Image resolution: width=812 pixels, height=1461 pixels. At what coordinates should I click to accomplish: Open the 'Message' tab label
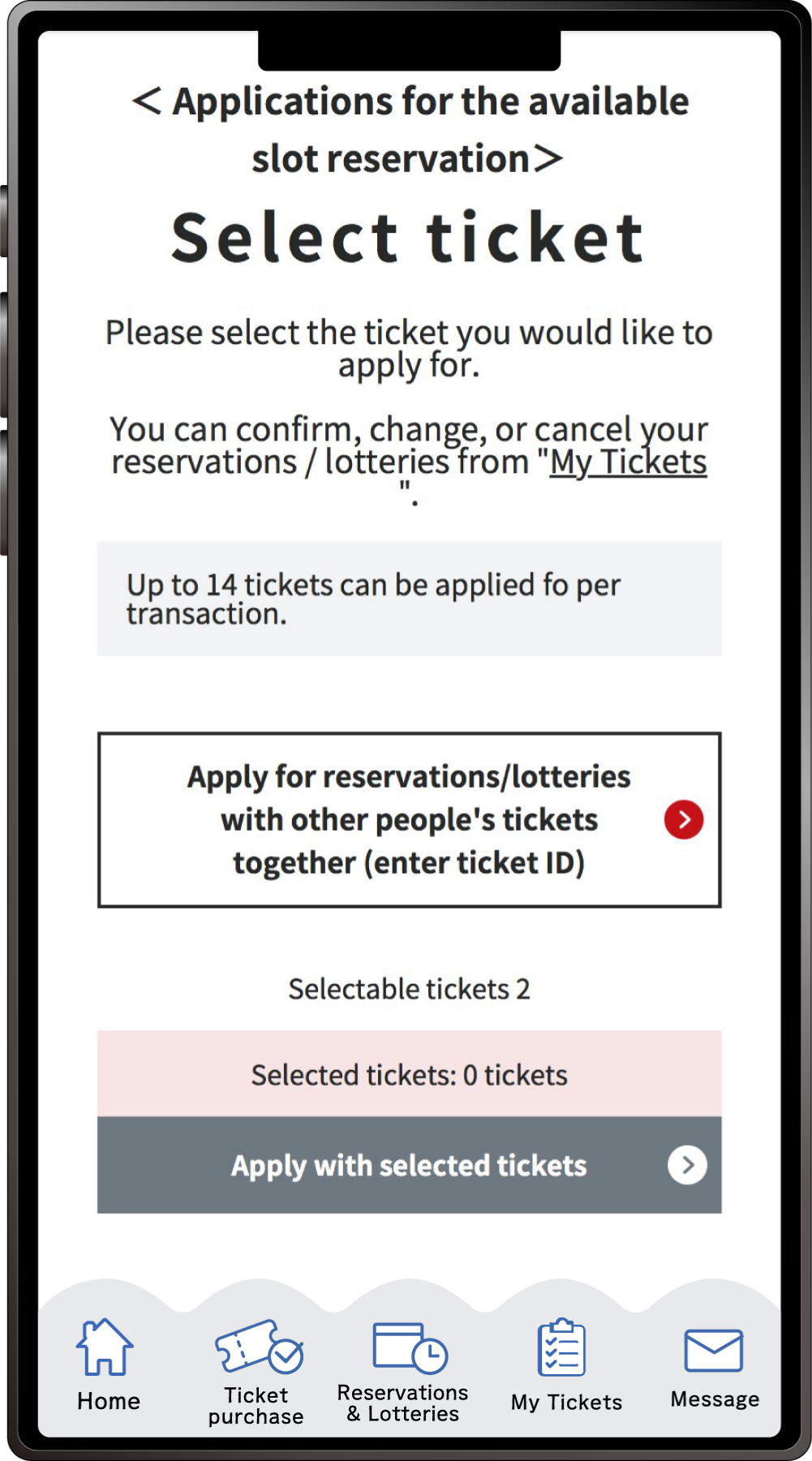point(715,1399)
